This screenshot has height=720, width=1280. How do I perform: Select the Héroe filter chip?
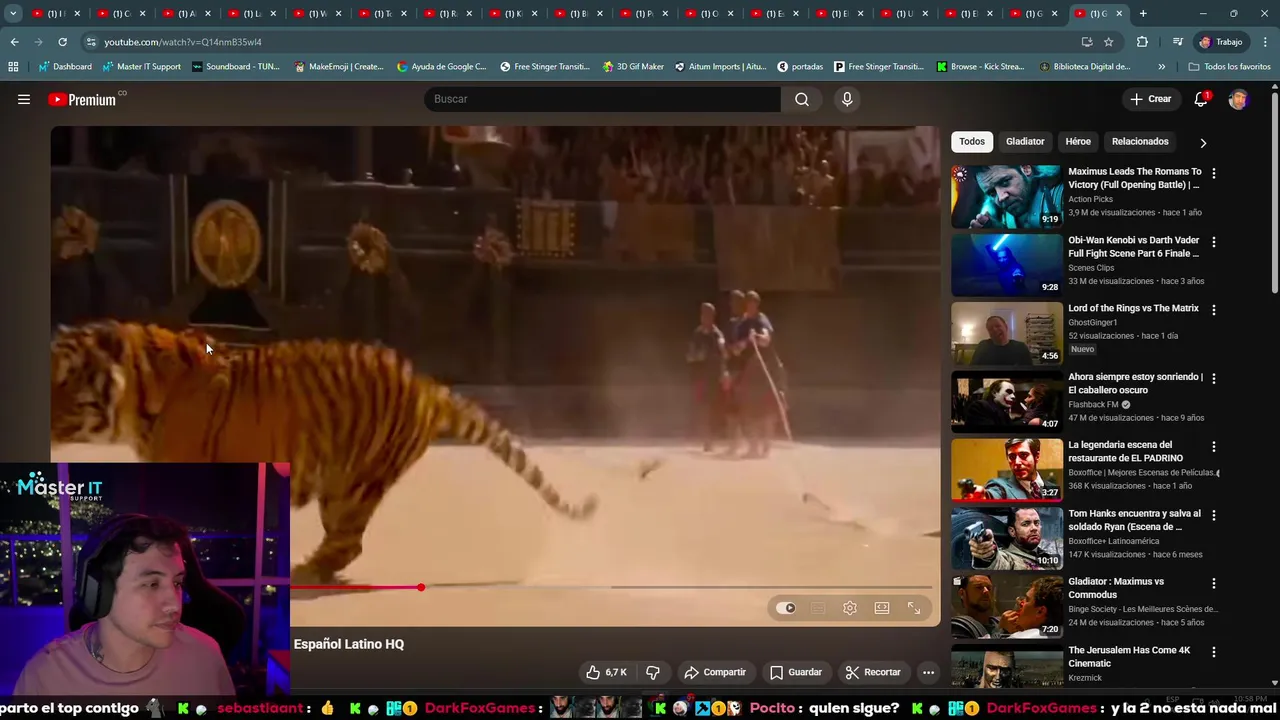[1078, 142]
